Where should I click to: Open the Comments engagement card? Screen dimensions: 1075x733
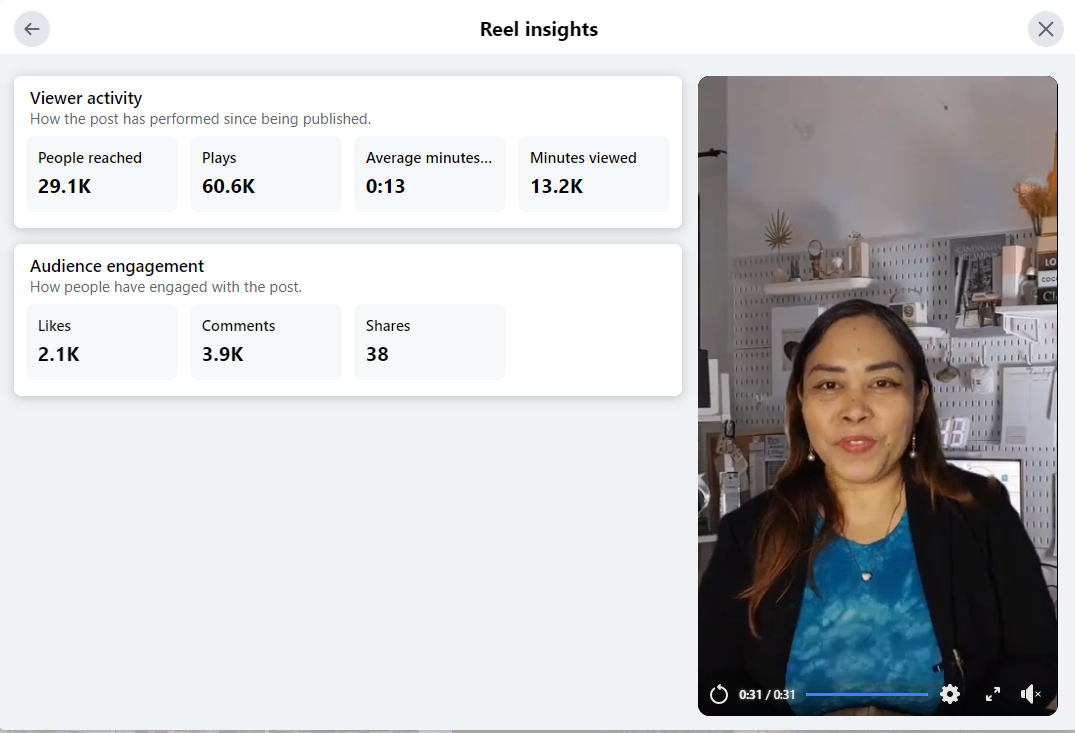pyautogui.click(x=266, y=341)
